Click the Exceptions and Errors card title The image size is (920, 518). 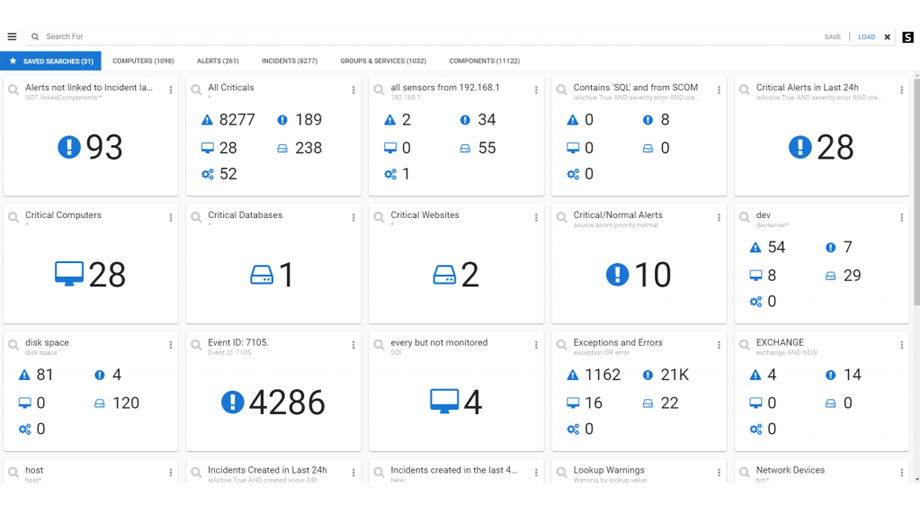pyautogui.click(x=617, y=343)
